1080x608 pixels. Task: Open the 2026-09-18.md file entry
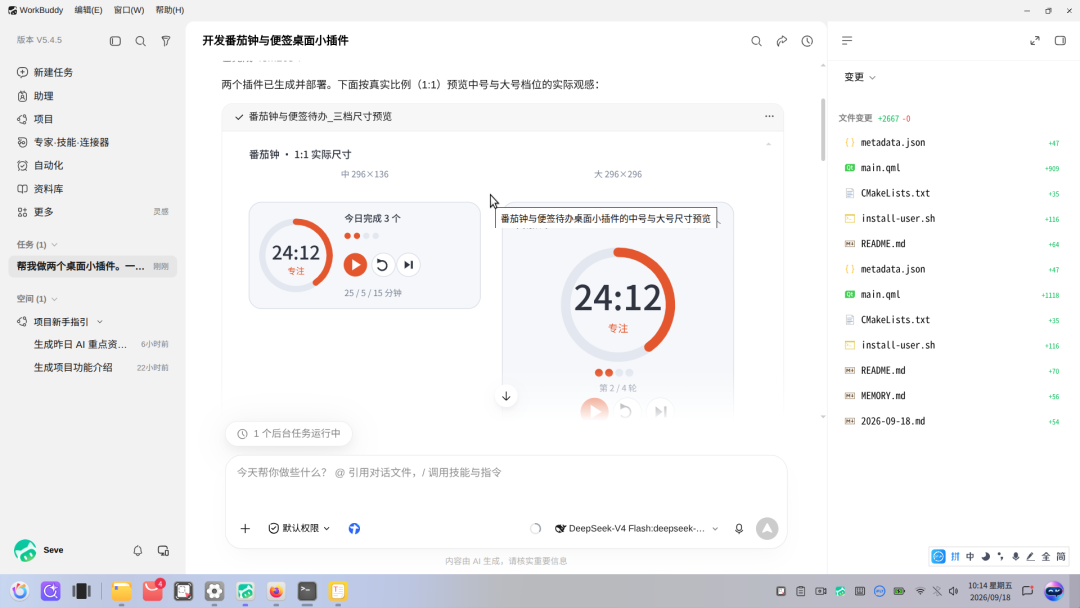tap(953, 421)
